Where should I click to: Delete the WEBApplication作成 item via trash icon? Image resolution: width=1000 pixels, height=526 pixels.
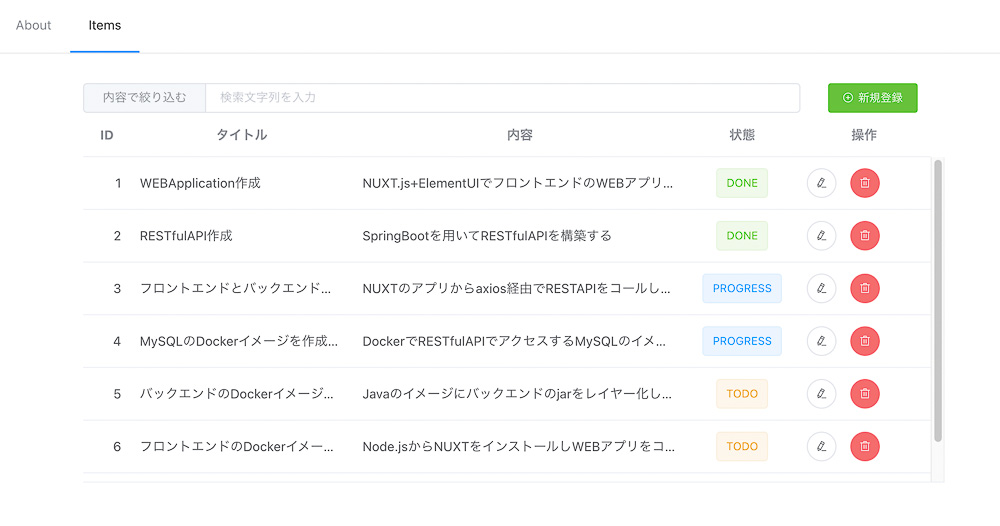pyautogui.click(x=865, y=183)
